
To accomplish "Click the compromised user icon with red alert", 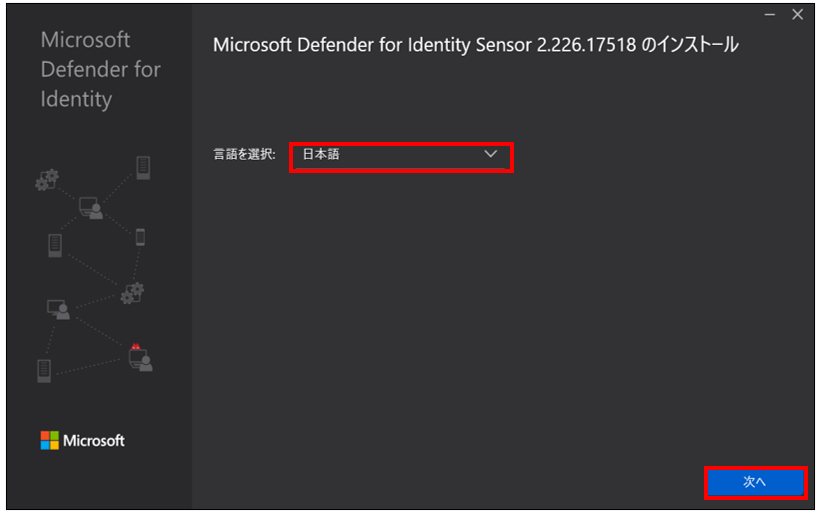I will coord(141,358).
